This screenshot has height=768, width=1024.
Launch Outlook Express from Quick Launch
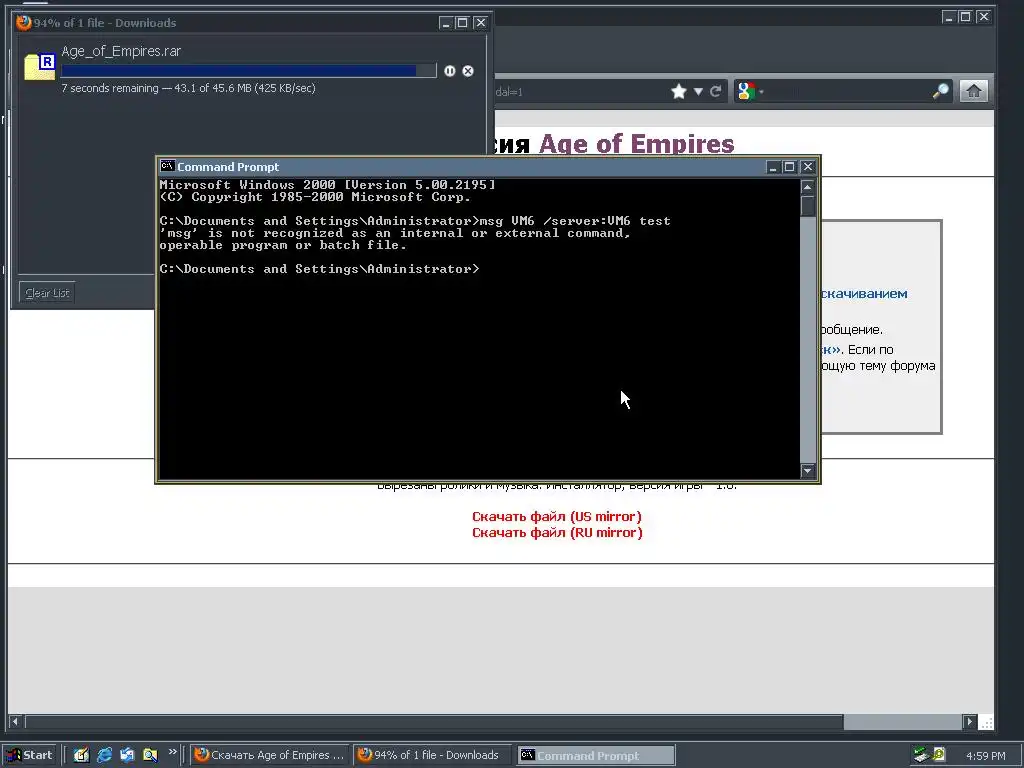(x=127, y=755)
